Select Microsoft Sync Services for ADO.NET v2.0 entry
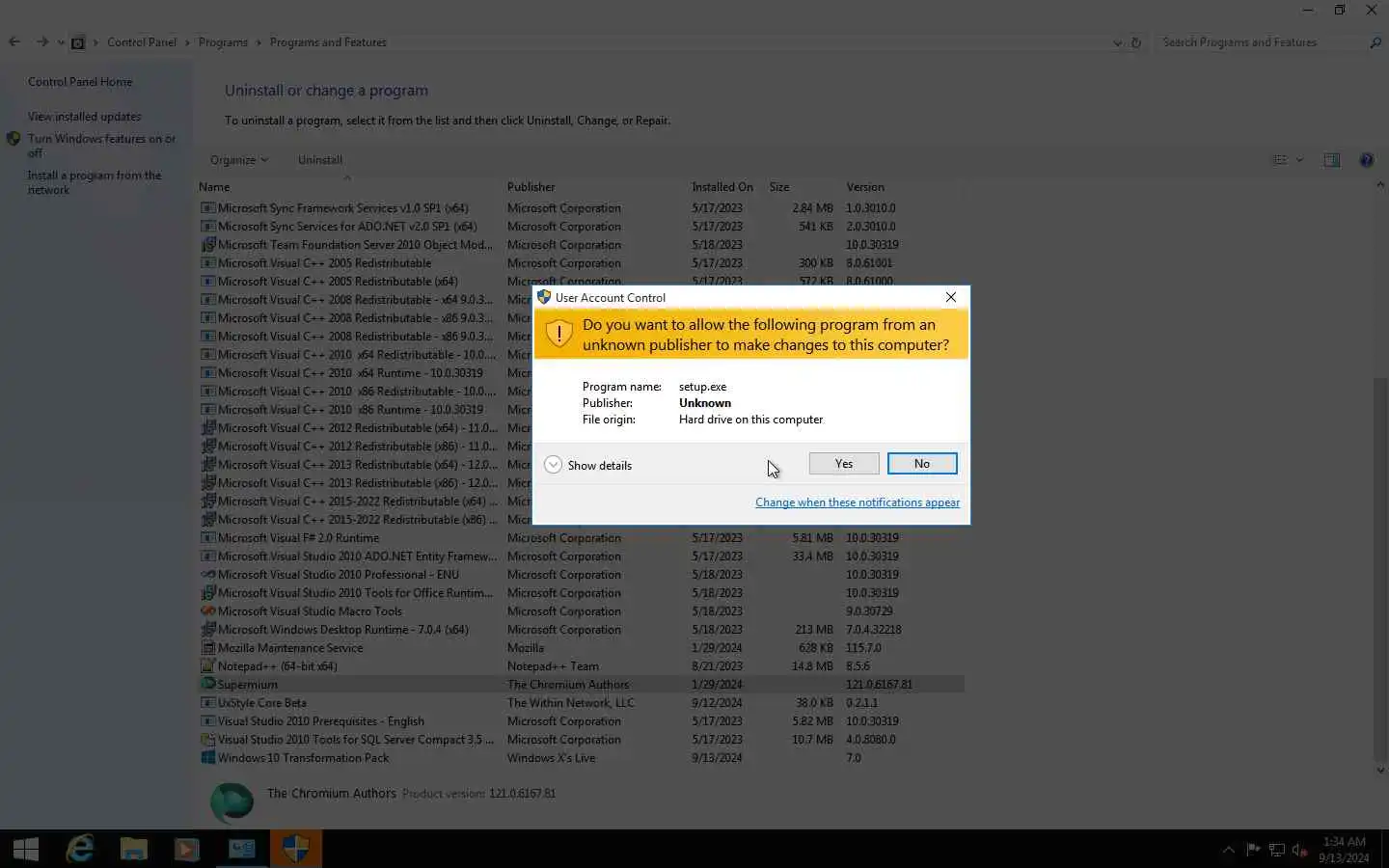 [x=581, y=227]
